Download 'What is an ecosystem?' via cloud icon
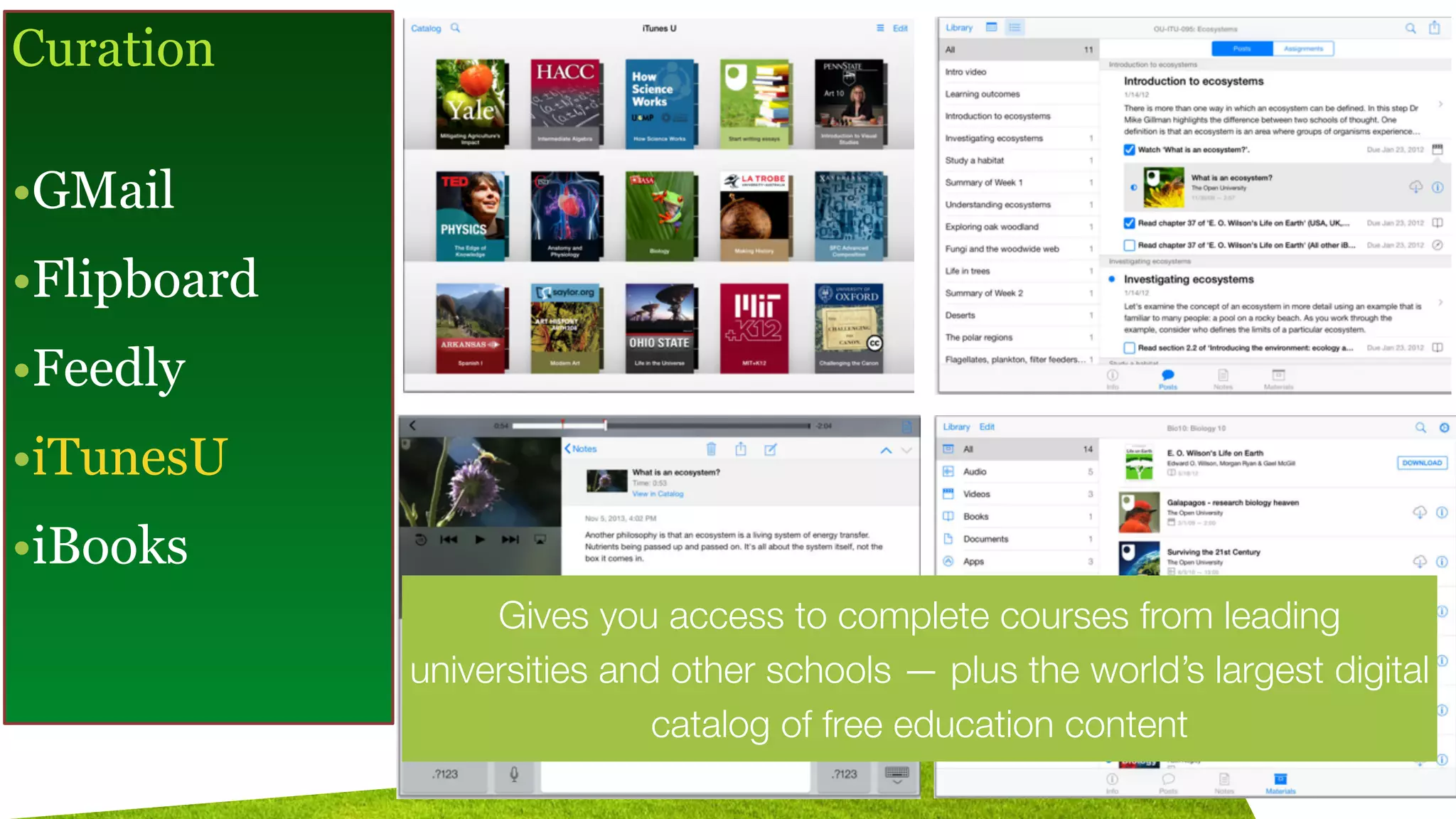 pos(1415,187)
